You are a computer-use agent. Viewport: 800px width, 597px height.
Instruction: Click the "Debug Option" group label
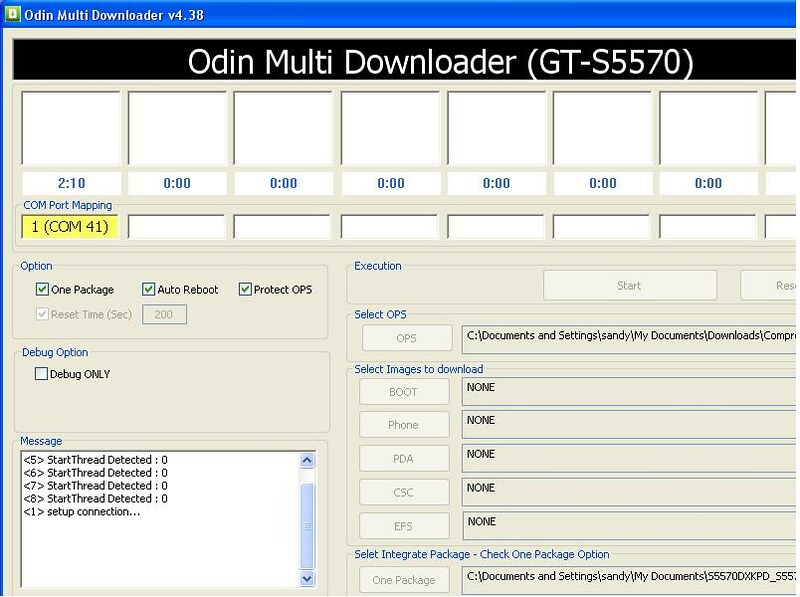[x=55, y=352]
